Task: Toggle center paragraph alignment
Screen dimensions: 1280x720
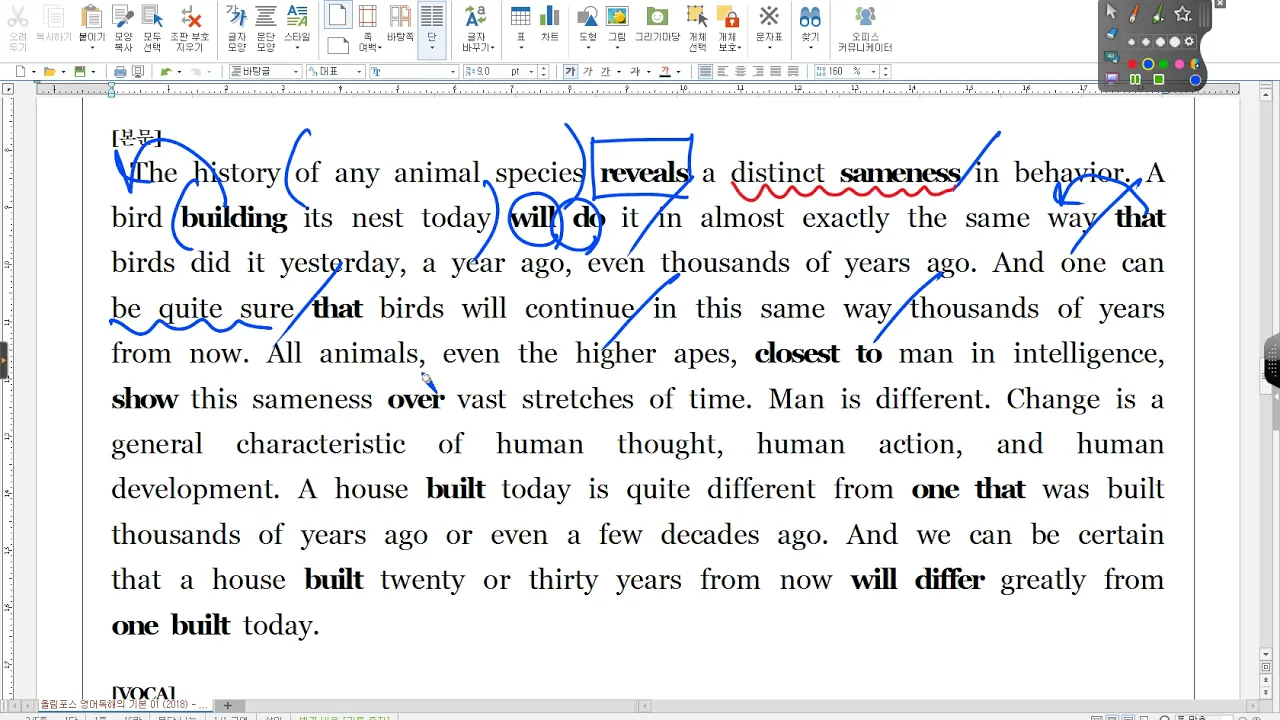Action: point(741,72)
